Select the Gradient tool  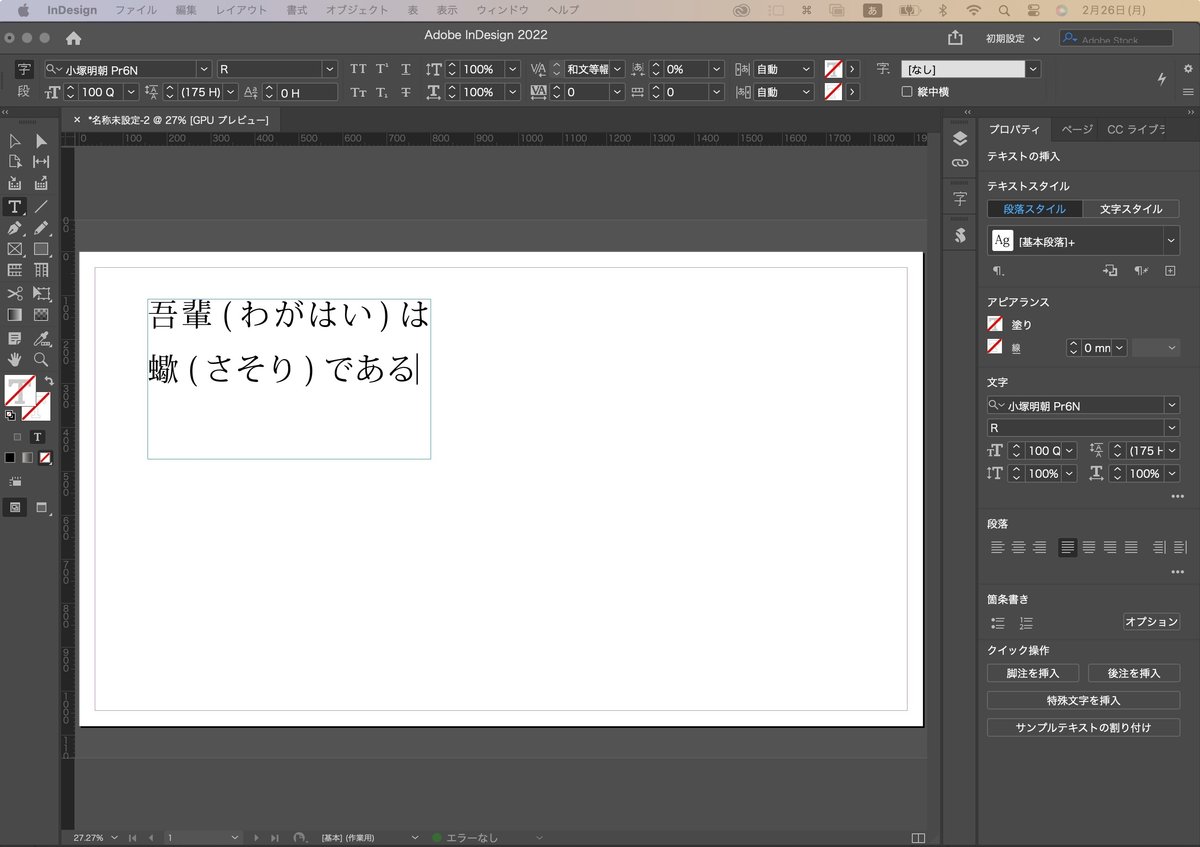14,316
